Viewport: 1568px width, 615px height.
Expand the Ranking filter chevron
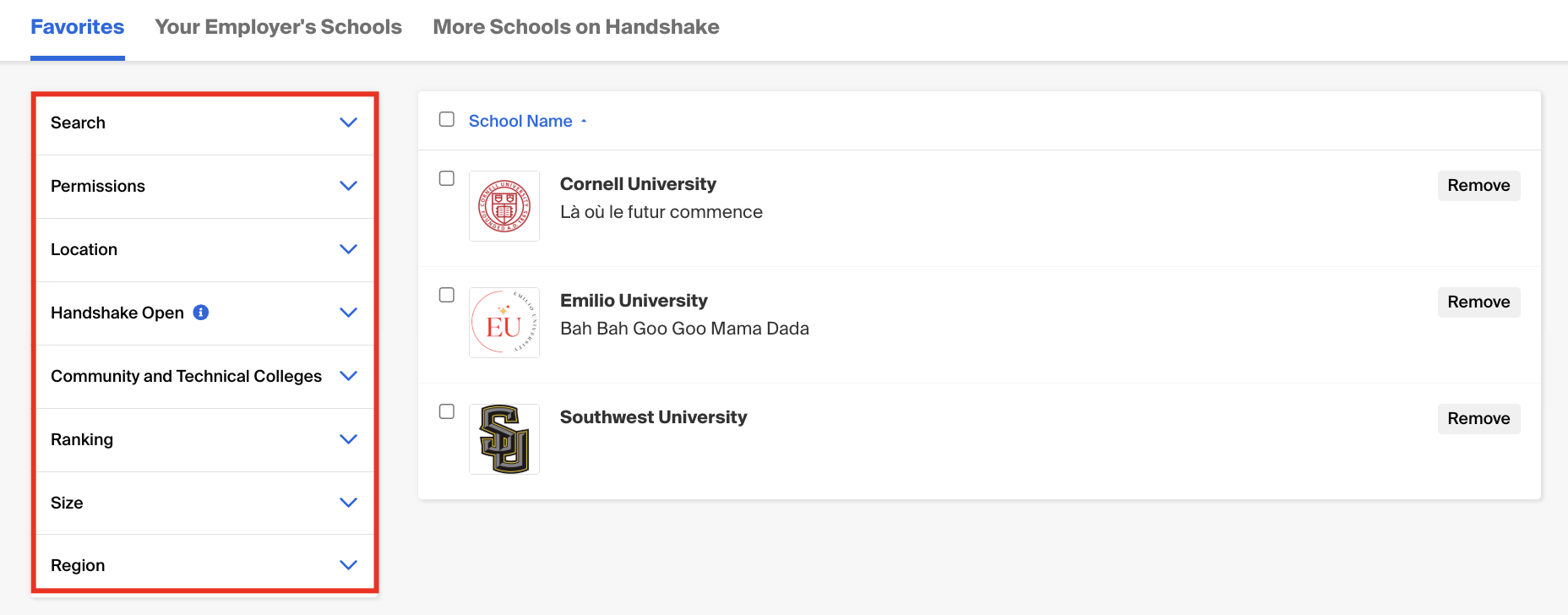(x=348, y=439)
